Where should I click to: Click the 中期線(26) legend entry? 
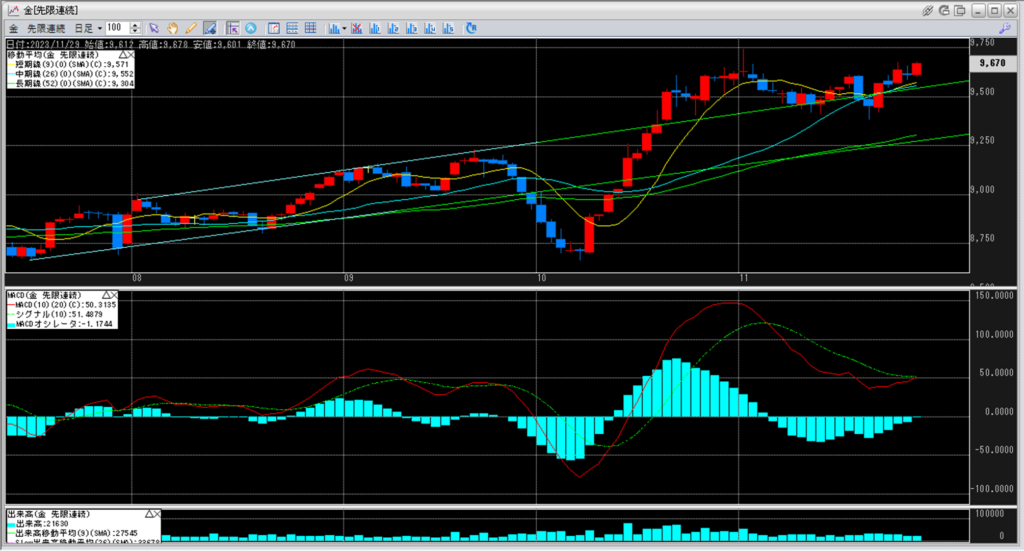[71, 74]
